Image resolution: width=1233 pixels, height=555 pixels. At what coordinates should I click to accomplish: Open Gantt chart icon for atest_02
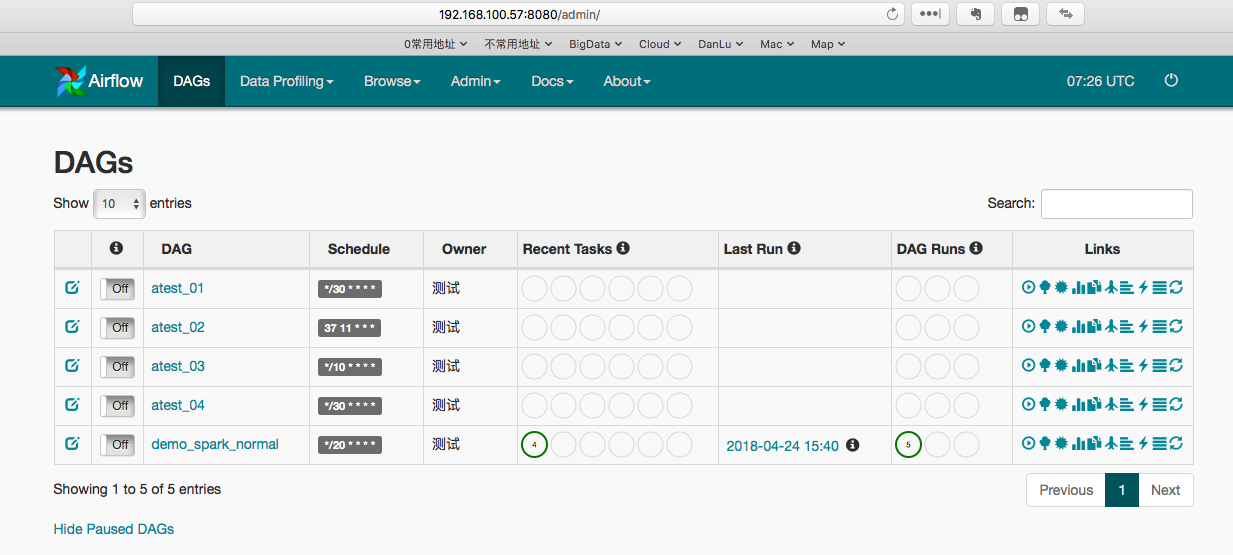1127,326
